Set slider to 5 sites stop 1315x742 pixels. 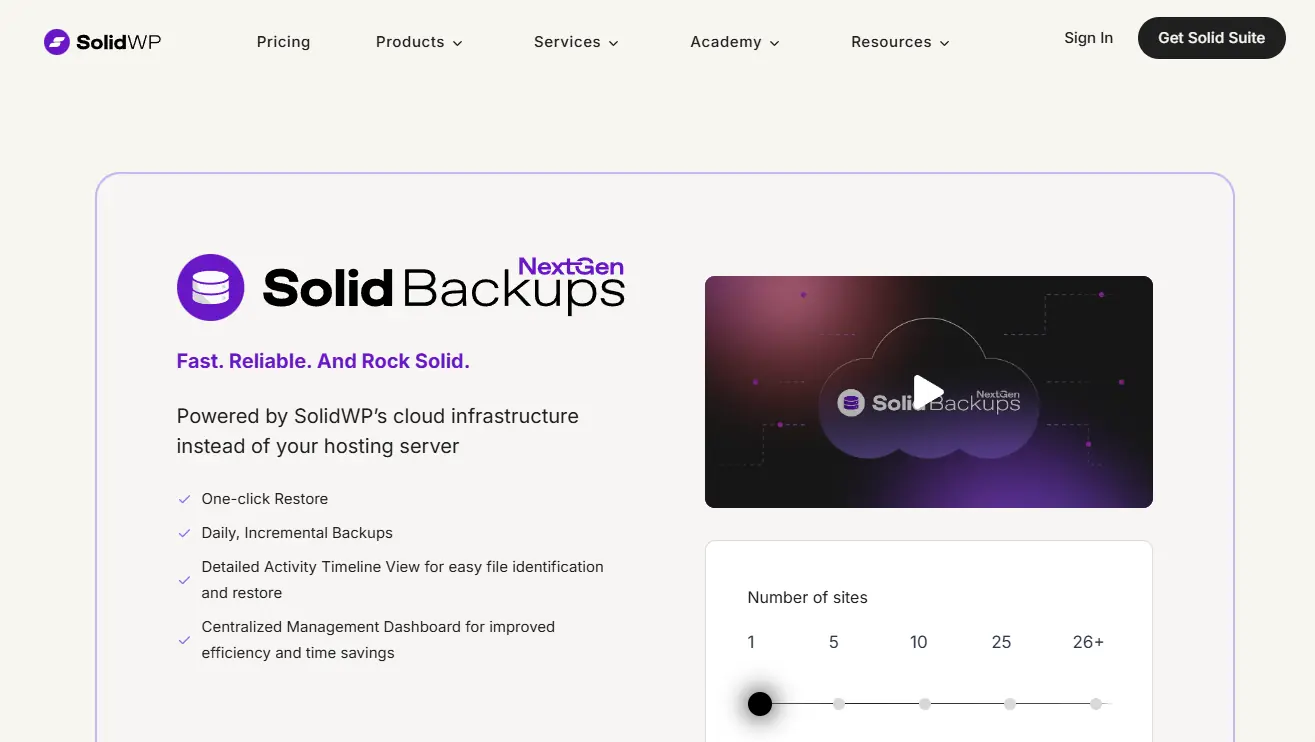pyautogui.click(x=839, y=704)
